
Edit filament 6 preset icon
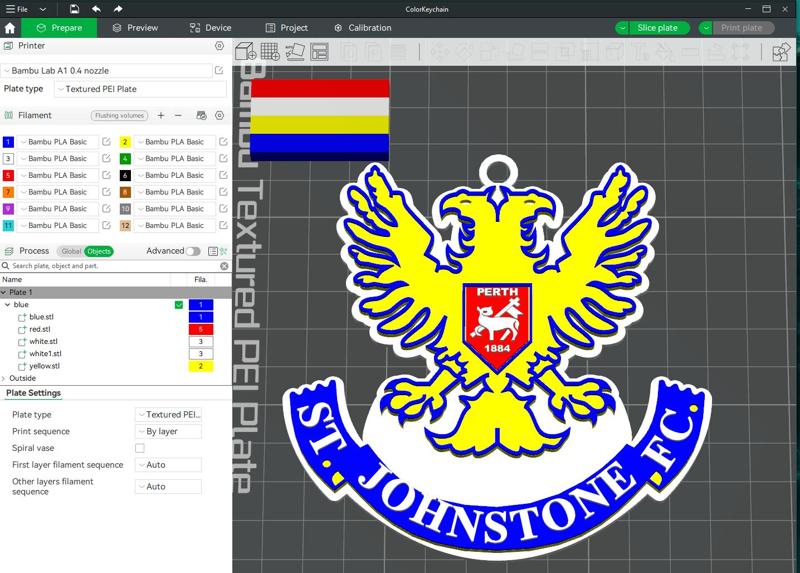[x=223, y=176]
